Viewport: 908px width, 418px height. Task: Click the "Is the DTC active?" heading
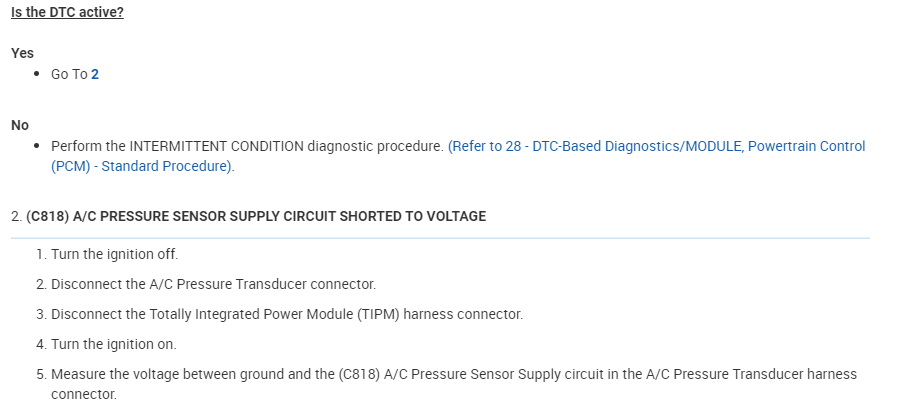[x=67, y=15]
